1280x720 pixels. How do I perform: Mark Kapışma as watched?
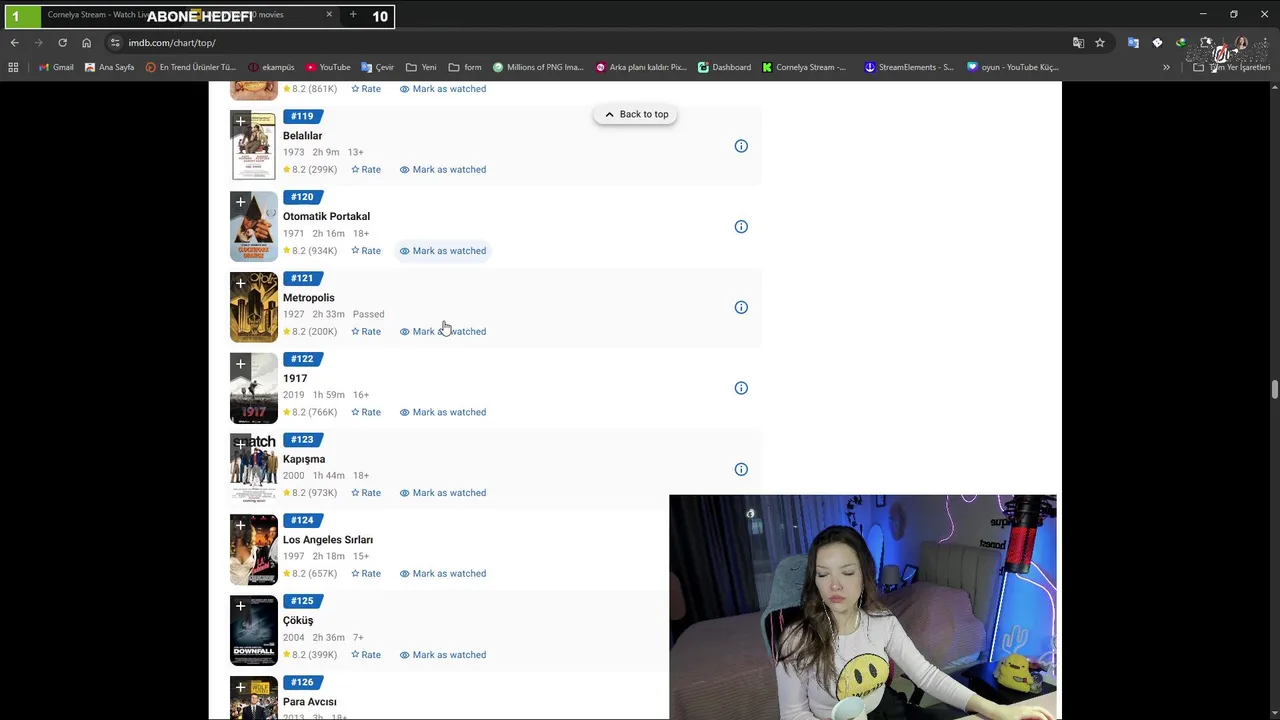[443, 493]
